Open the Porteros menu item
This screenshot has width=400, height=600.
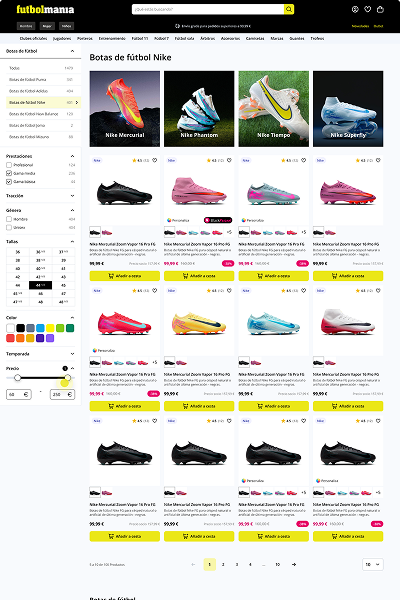pos(85,38)
